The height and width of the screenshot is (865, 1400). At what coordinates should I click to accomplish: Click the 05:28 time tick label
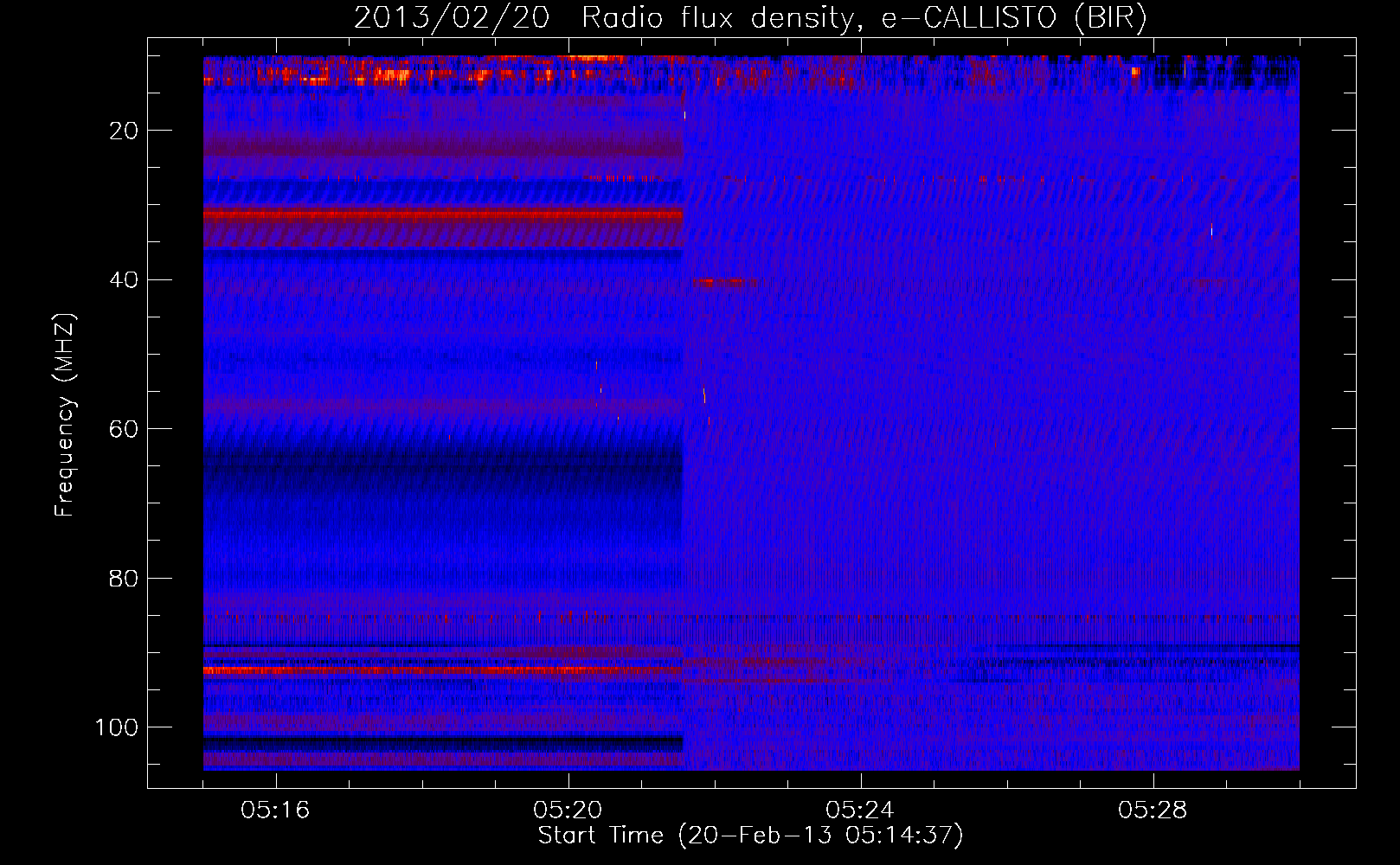[1153, 811]
